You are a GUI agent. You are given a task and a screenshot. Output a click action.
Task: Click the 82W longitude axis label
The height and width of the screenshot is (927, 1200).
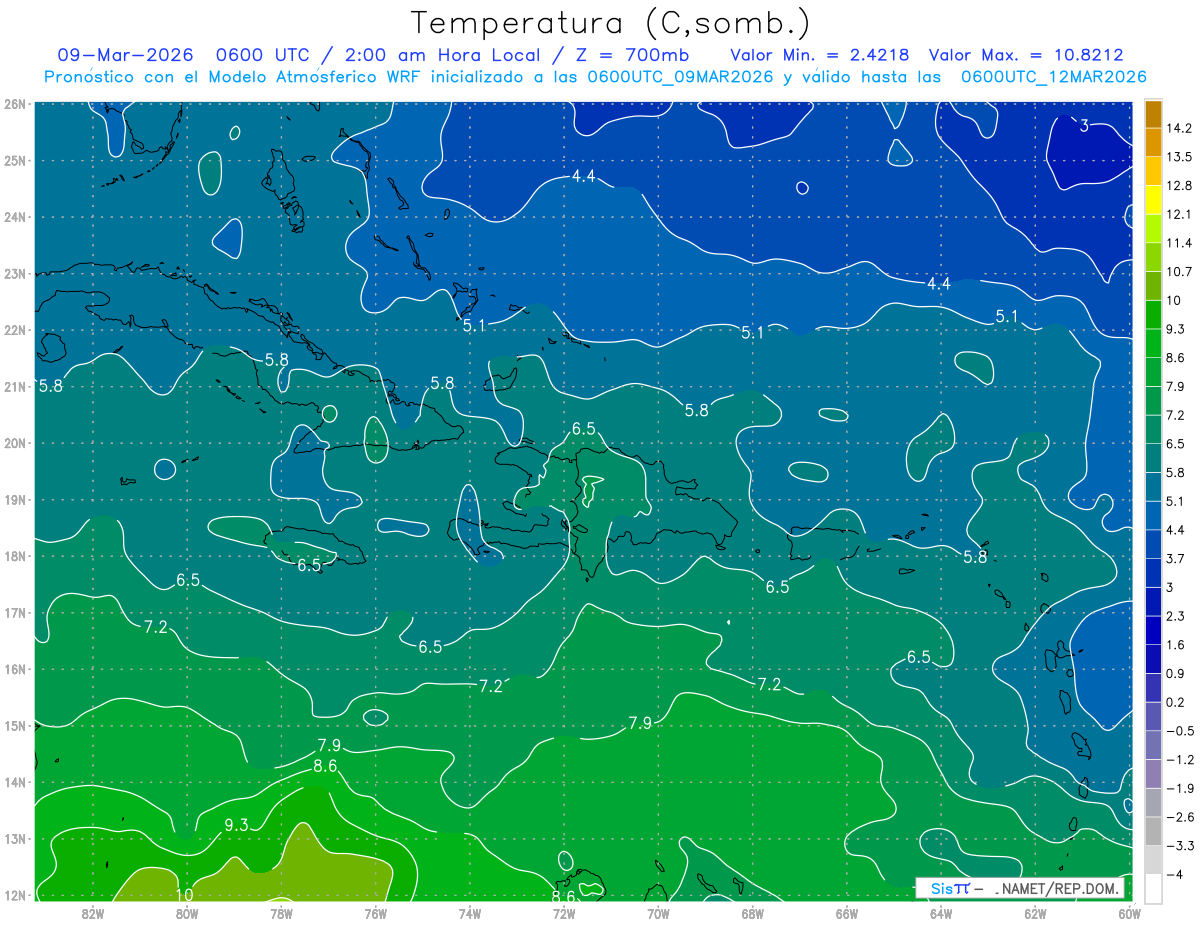coord(93,913)
